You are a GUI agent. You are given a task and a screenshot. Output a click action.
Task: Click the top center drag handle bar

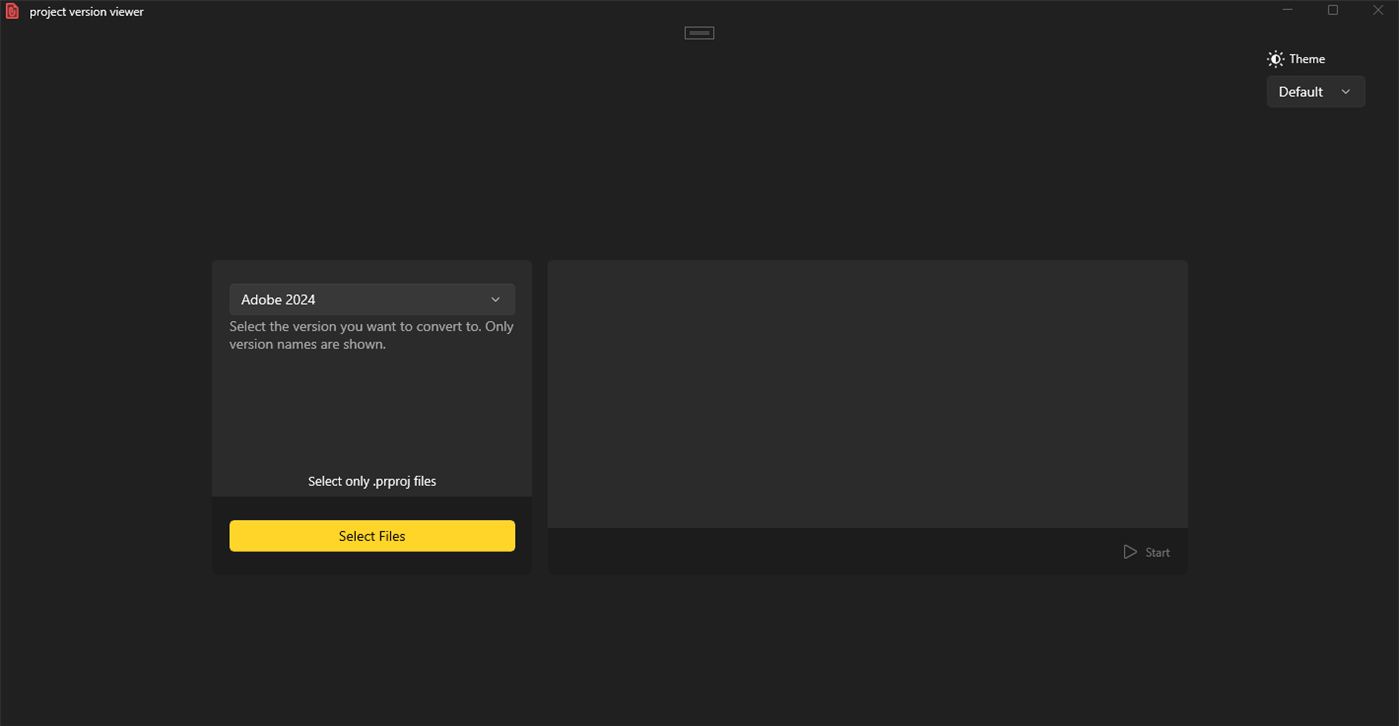pos(699,33)
